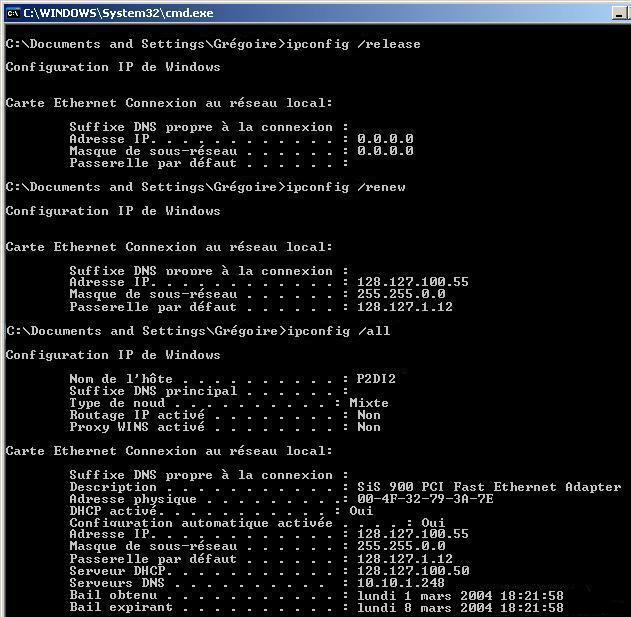Screen dimensions: 631x617
Task: Select 128.127.100.55 in the /all output
Action: click(x=413, y=534)
